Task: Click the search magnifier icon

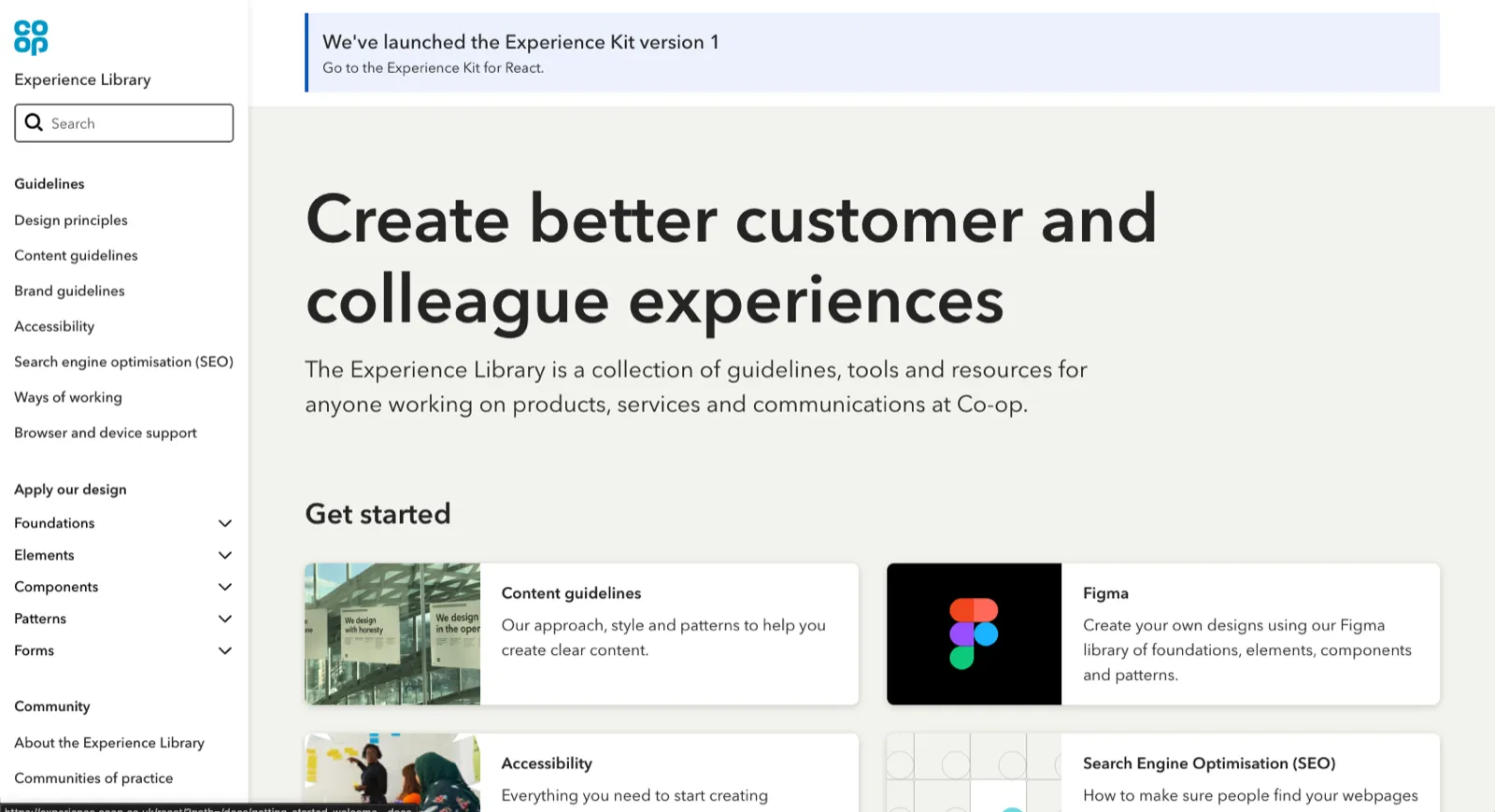Action: [34, 122]
